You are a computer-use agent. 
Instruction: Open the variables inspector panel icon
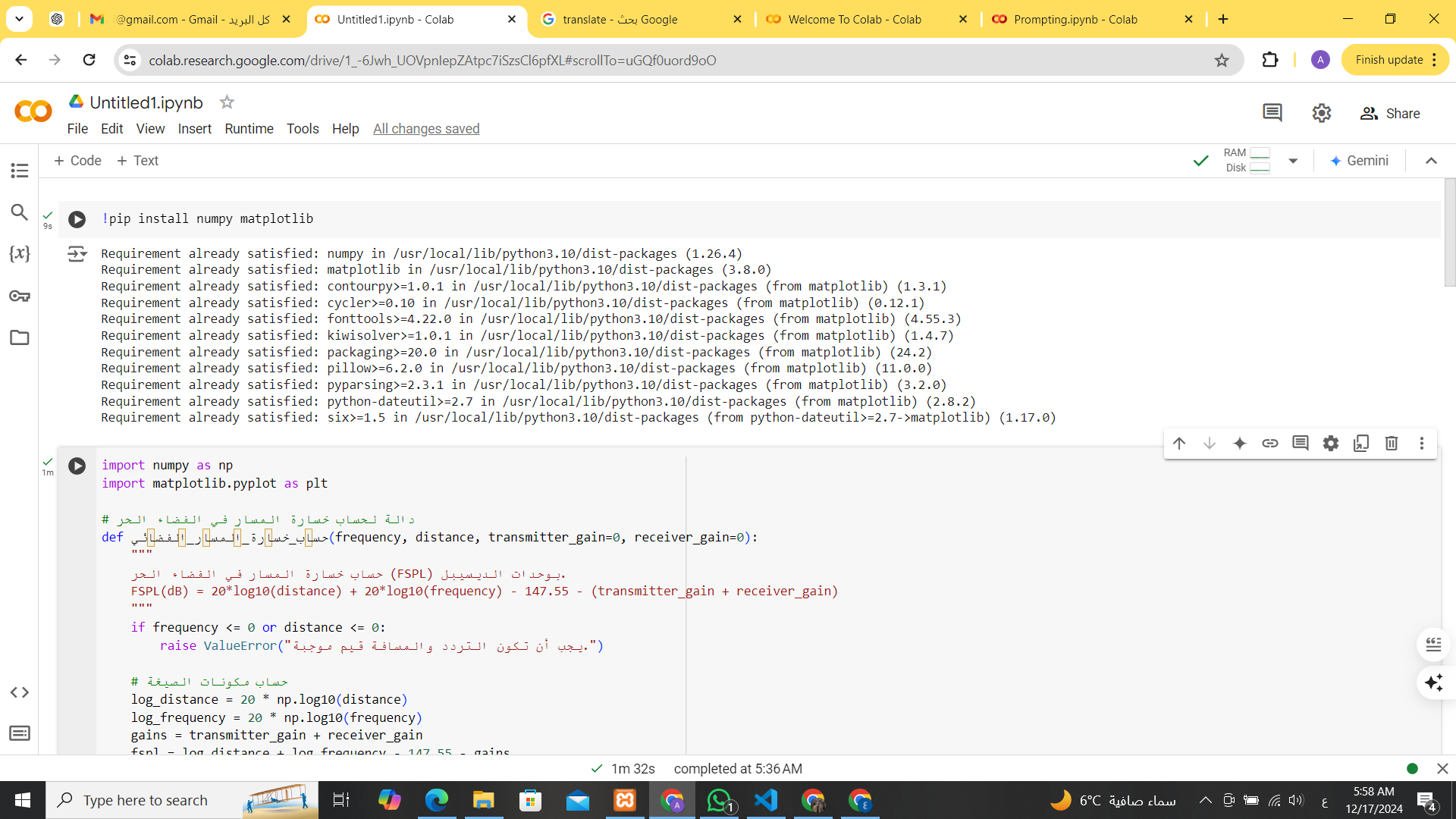coord(20,254)
